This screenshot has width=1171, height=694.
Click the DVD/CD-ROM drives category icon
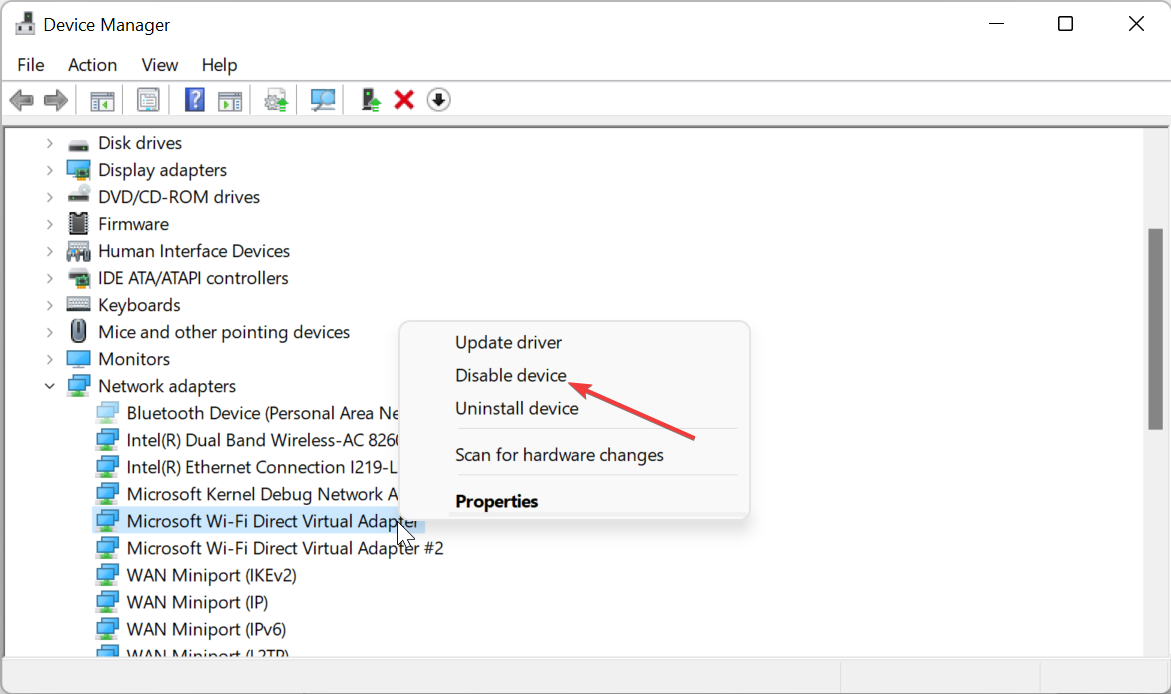tap(78, 196)
